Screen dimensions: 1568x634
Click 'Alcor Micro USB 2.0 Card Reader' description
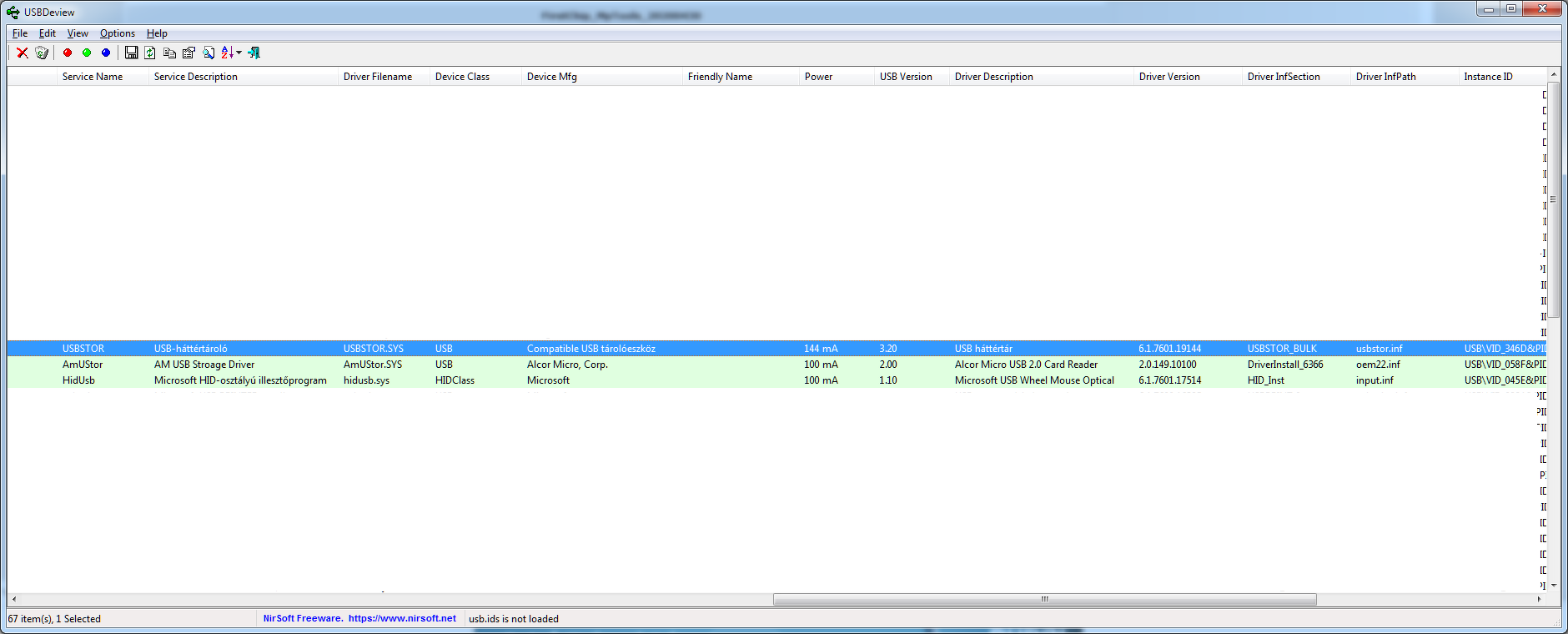(1026, 365)
